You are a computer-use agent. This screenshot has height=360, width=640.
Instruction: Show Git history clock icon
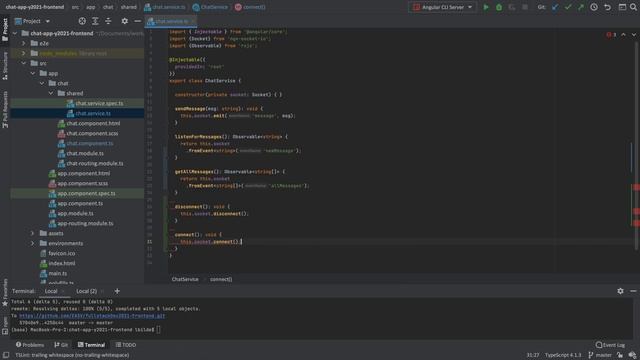594,7
